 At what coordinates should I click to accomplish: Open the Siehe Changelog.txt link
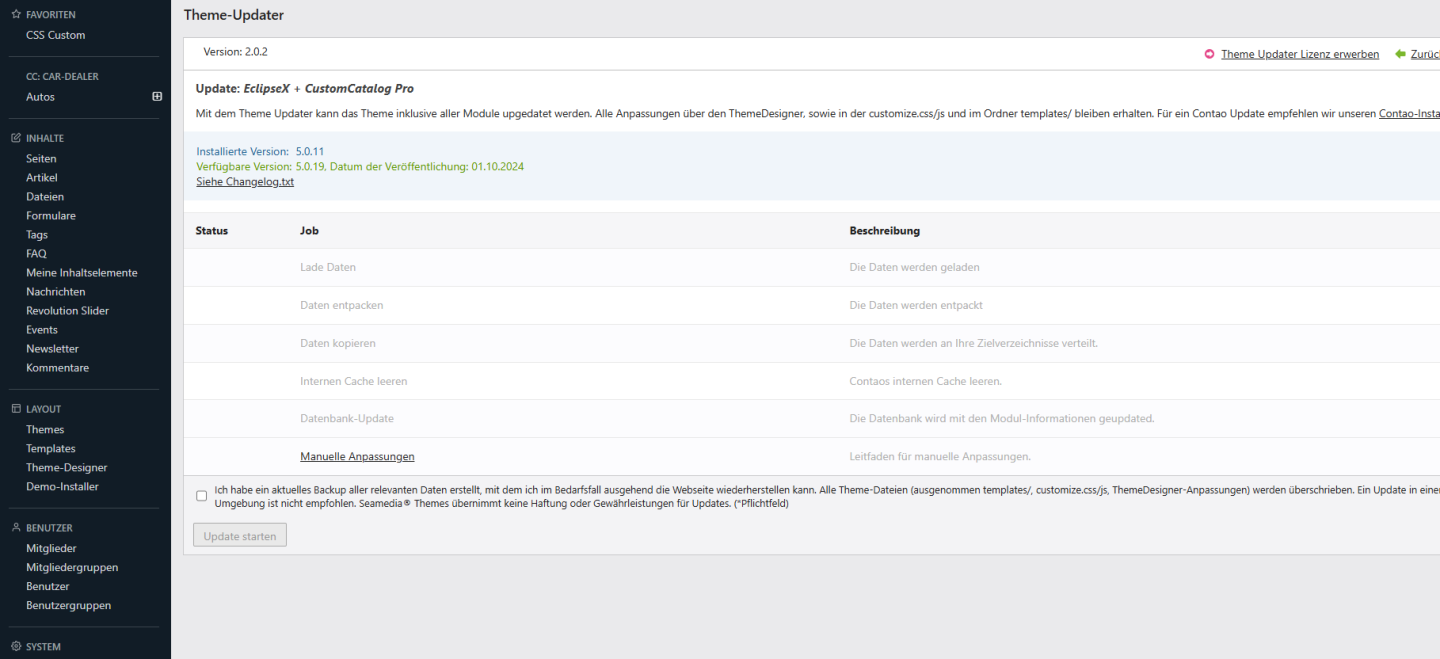pyautogui.click(x=245, y=182)
